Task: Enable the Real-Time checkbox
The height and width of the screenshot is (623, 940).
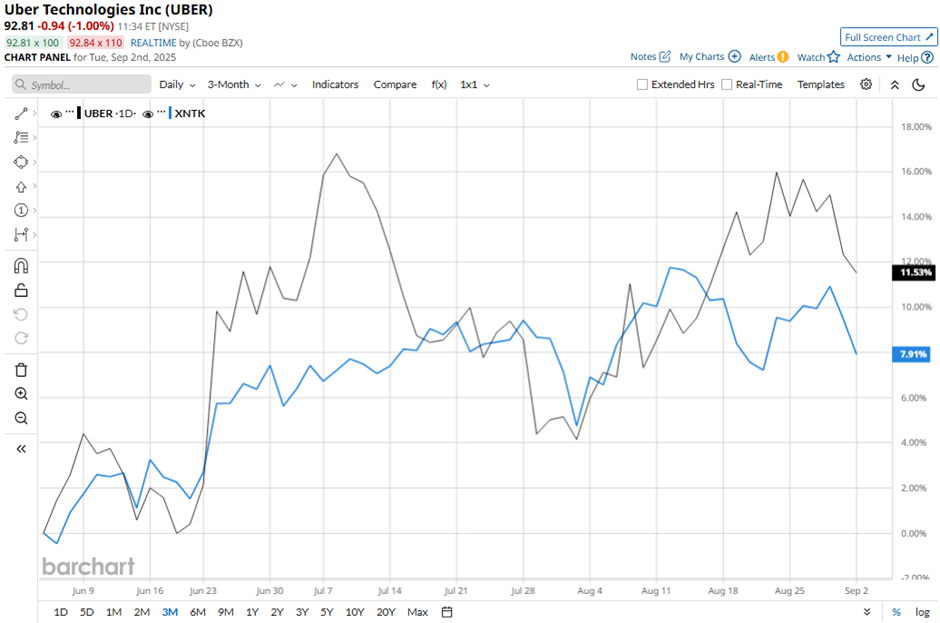Action: click(x=727, y=85)
